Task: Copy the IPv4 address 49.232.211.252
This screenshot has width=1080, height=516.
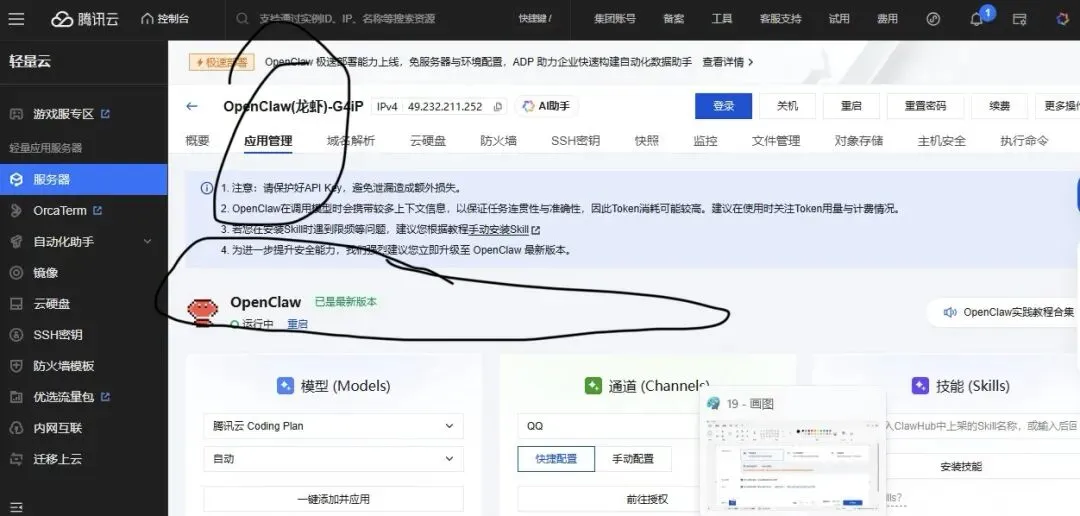Action: point(497,107)
